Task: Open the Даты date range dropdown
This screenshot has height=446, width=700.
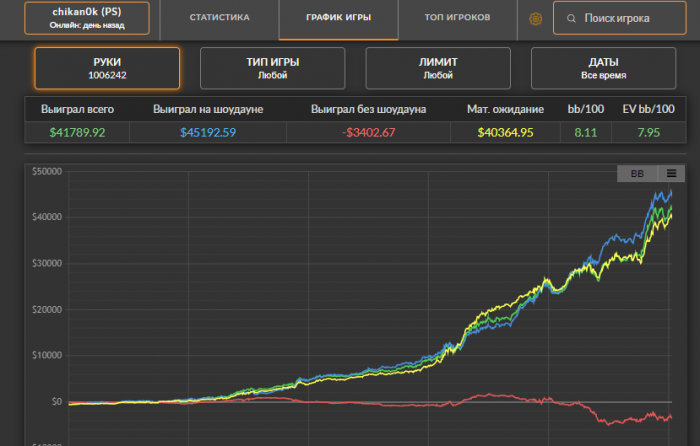Action: pyautogui.click(x=603, y=68)
